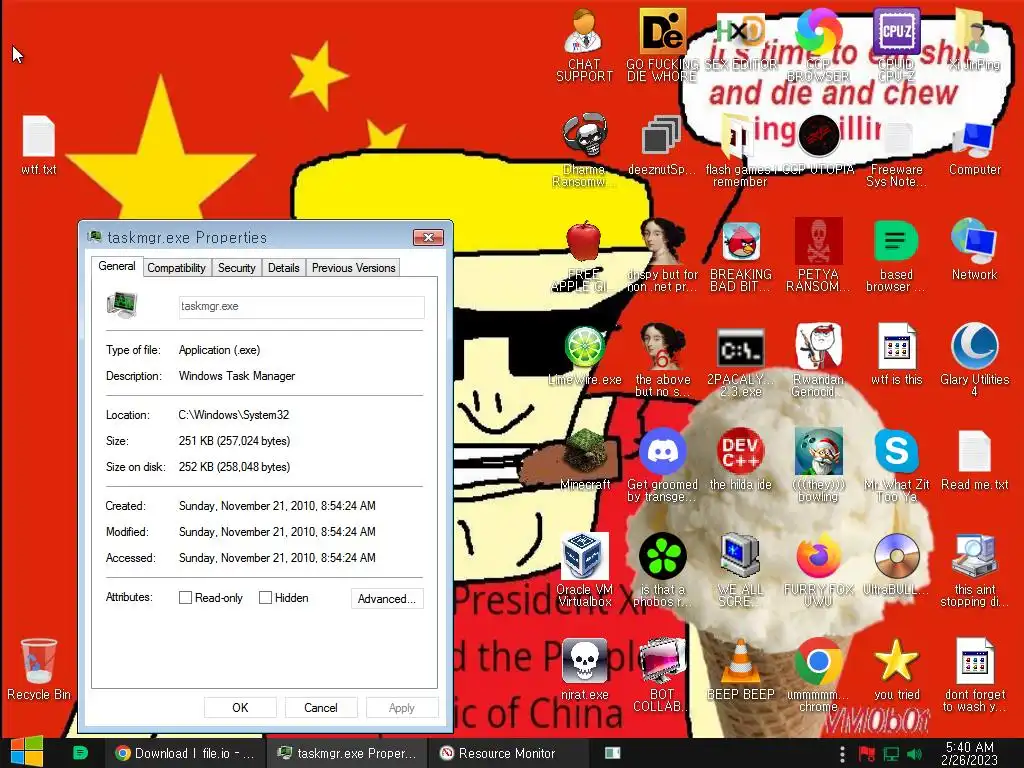Viewport: 1024px width, 768px height.
Task: Switch to the Compatibility tab
Action: point(176,268)
